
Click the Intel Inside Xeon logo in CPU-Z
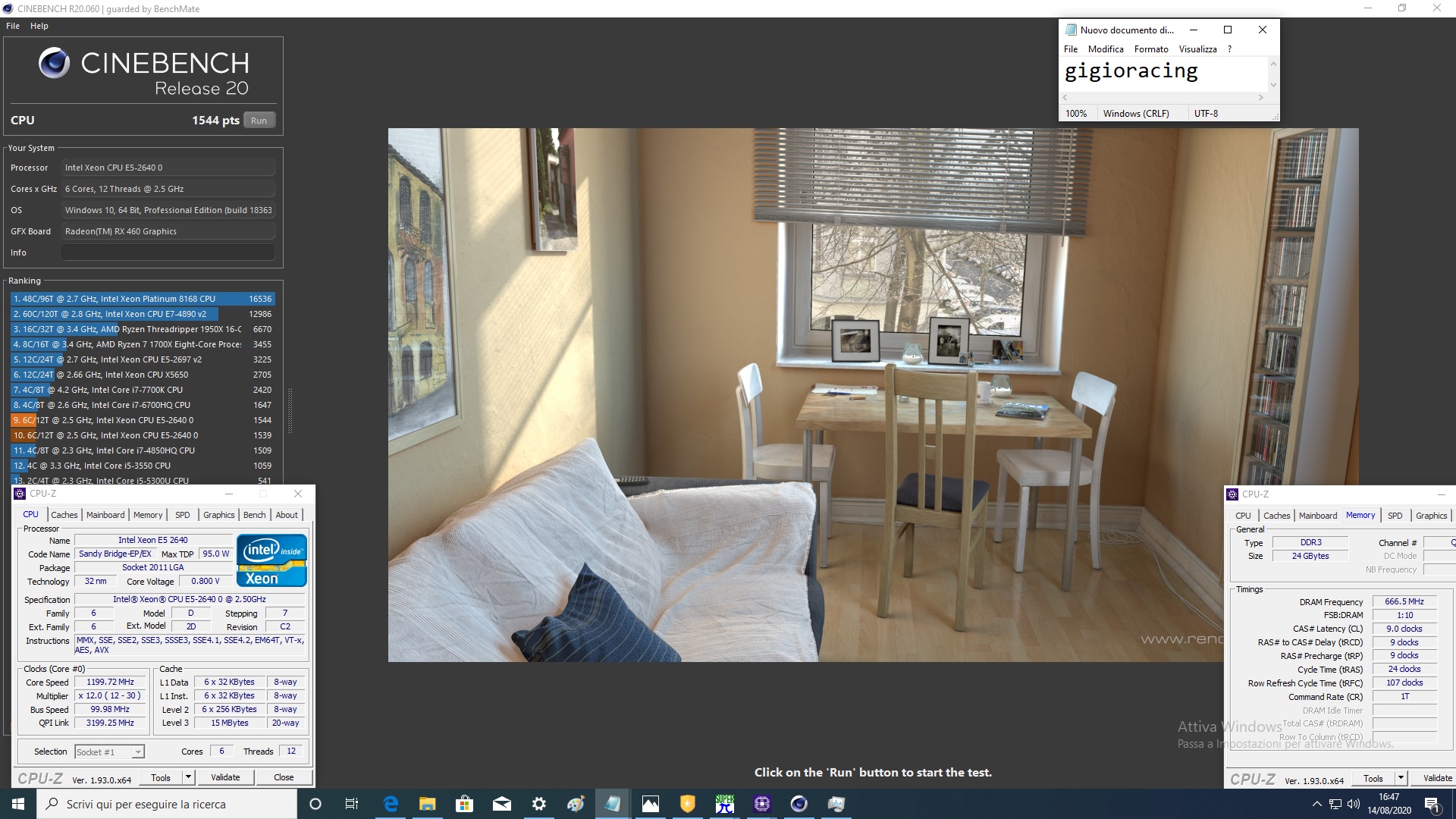[271, 560]
